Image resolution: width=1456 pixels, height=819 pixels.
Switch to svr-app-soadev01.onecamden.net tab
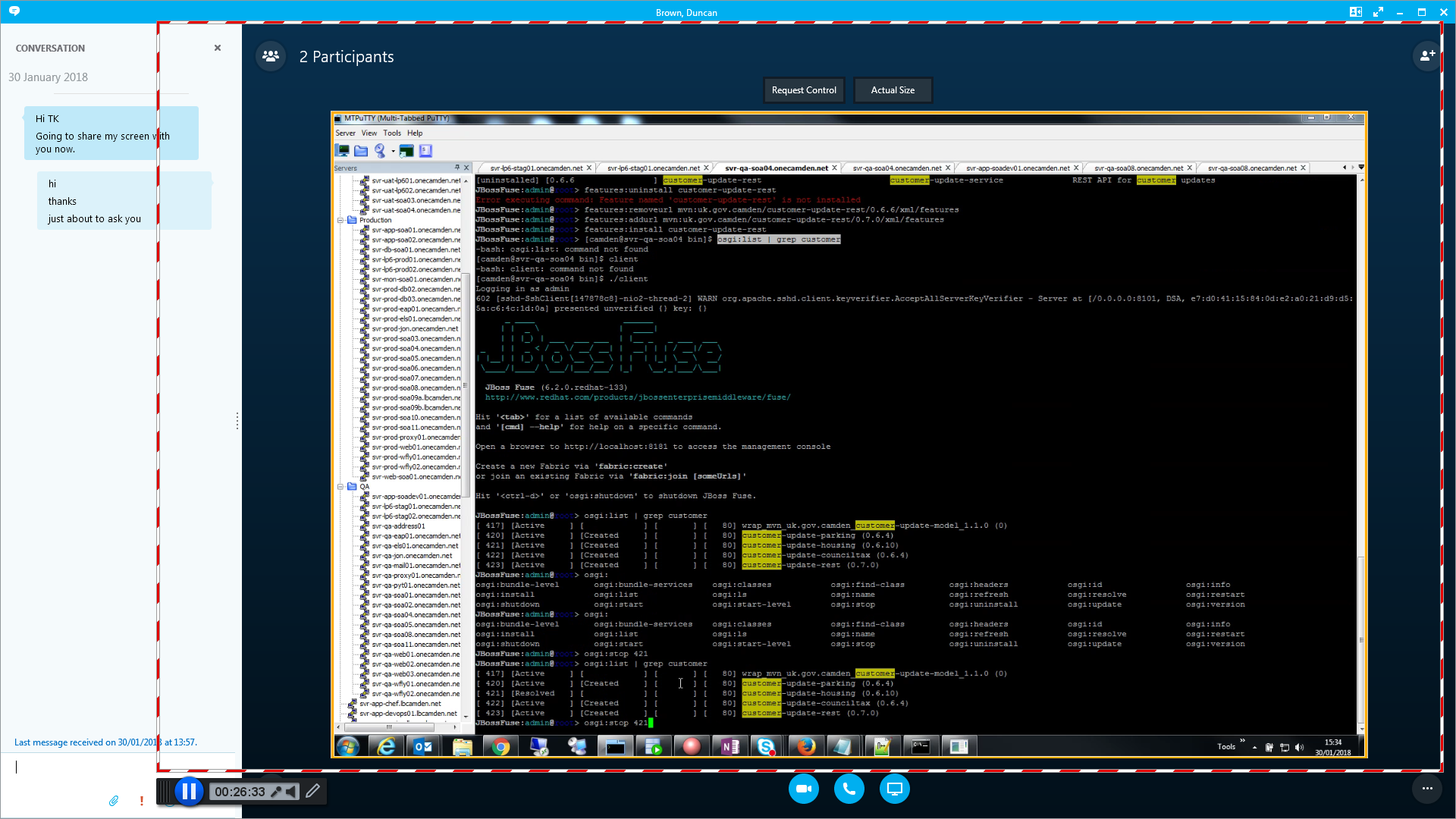[x=1018, y=168]
